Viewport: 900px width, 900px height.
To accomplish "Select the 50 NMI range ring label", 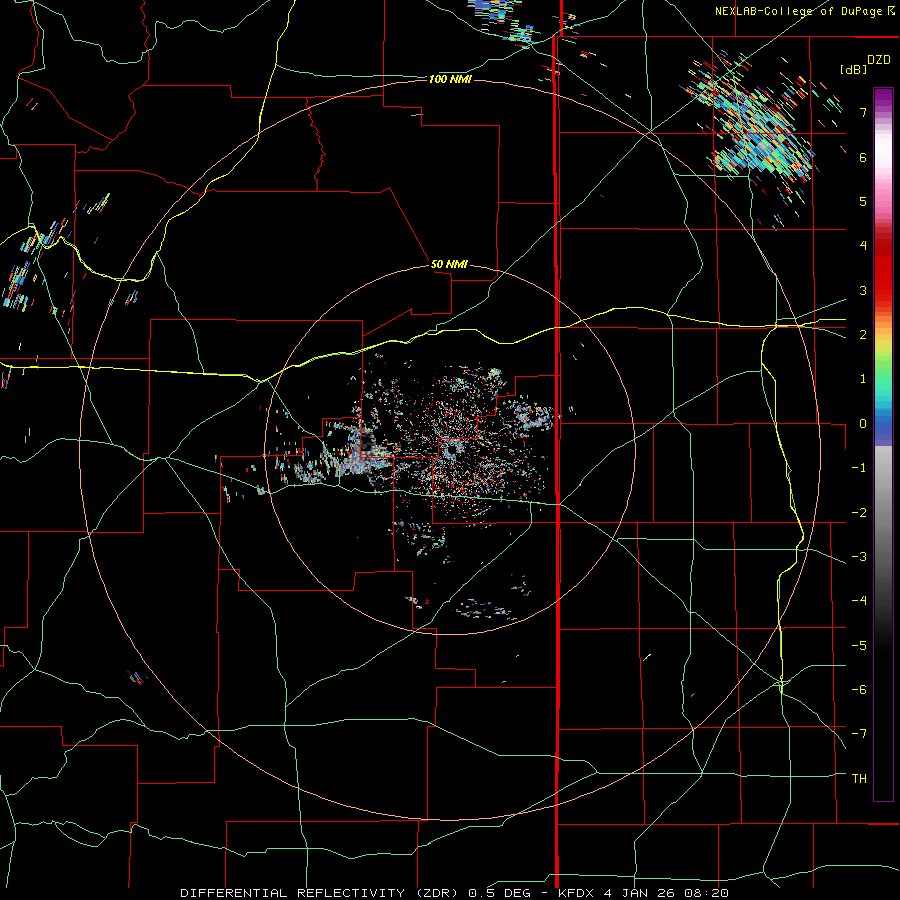I will pyautogui.click(x=449, y=264).
